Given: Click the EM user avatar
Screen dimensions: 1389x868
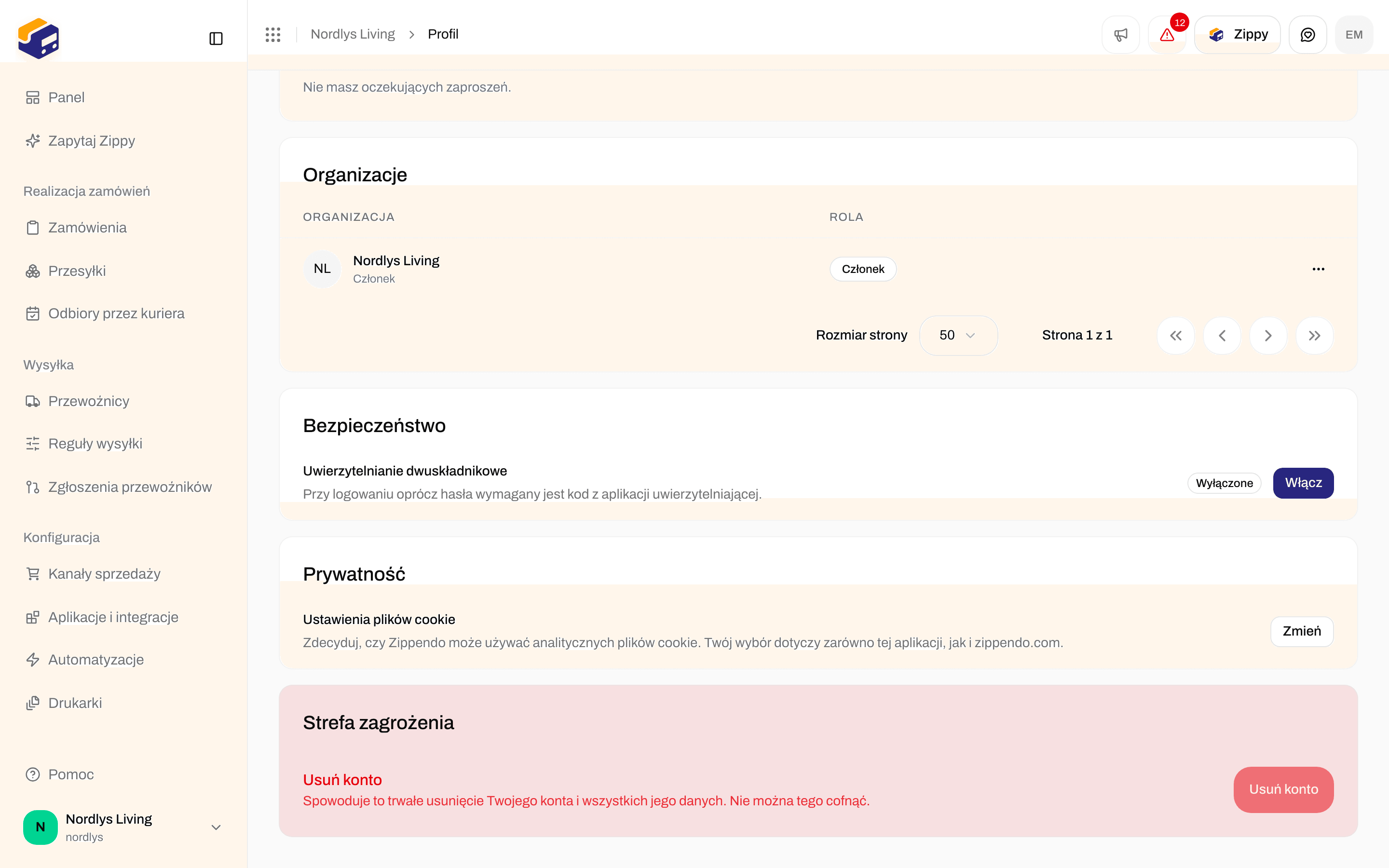Looking at the screenshot, I should [1354, 34].
